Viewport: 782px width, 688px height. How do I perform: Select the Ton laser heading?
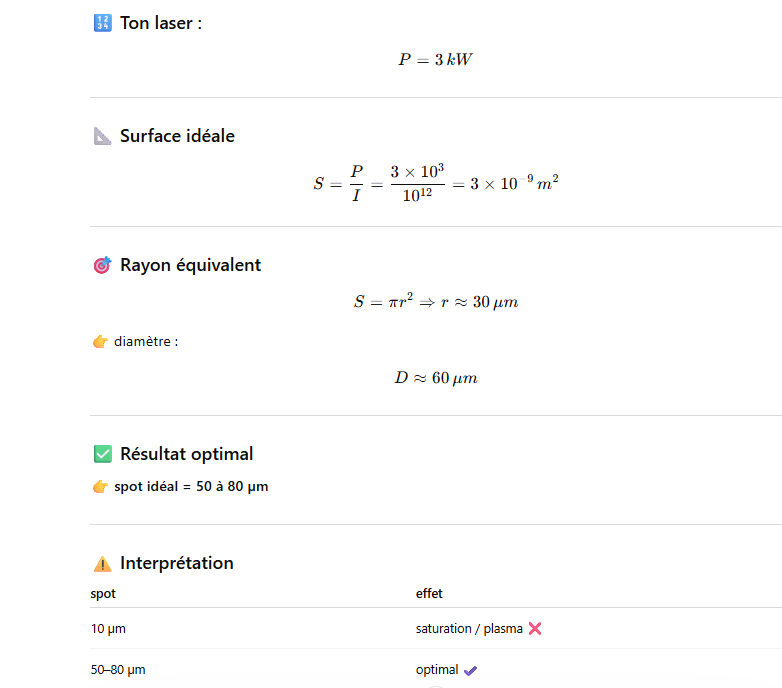pyautogui.click(x=160, y=23)
